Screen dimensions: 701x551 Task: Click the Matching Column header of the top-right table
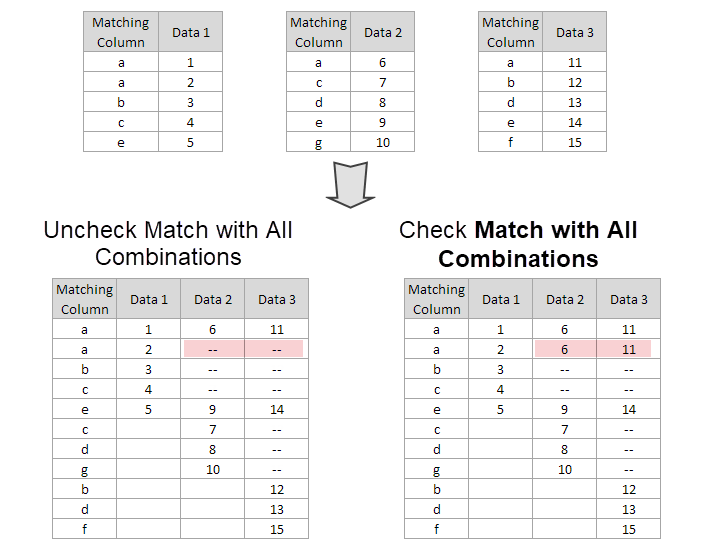pos(511,32)
